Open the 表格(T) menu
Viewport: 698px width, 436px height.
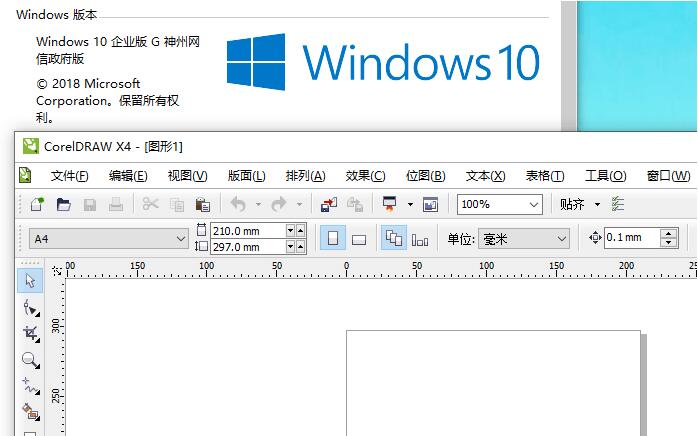(x=545, y=176)
